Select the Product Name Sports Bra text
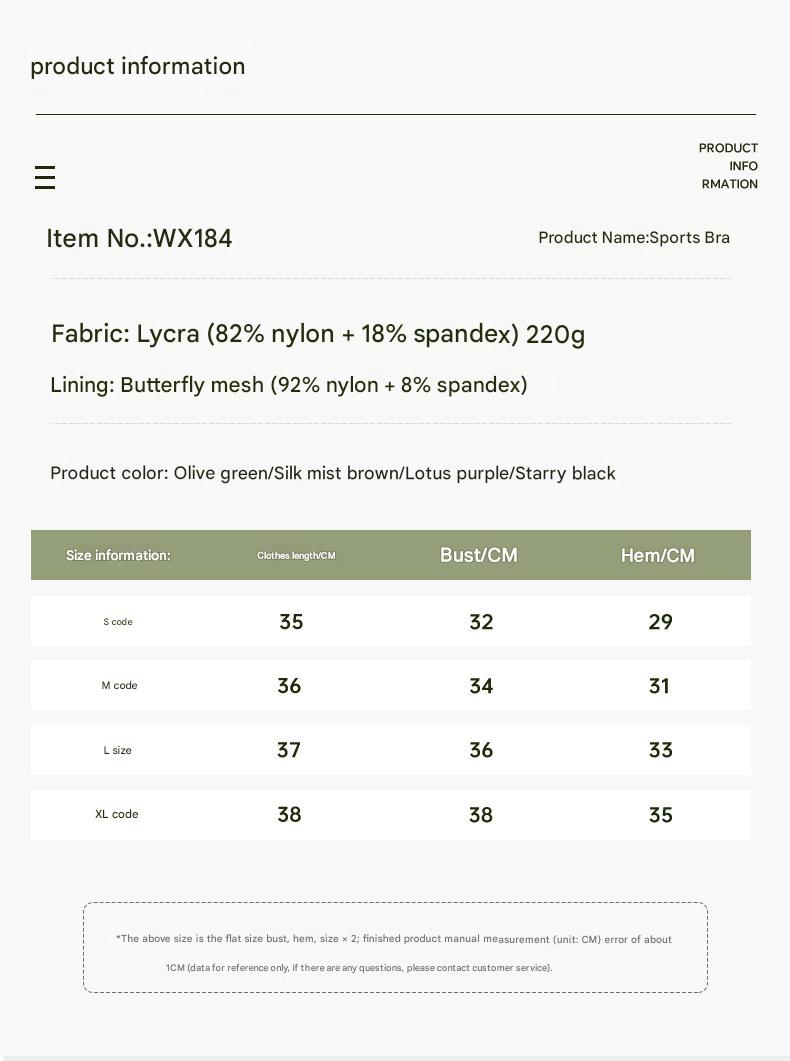Screen dimensions: 790x1061 pyautogui.click(x=634, y=238)
